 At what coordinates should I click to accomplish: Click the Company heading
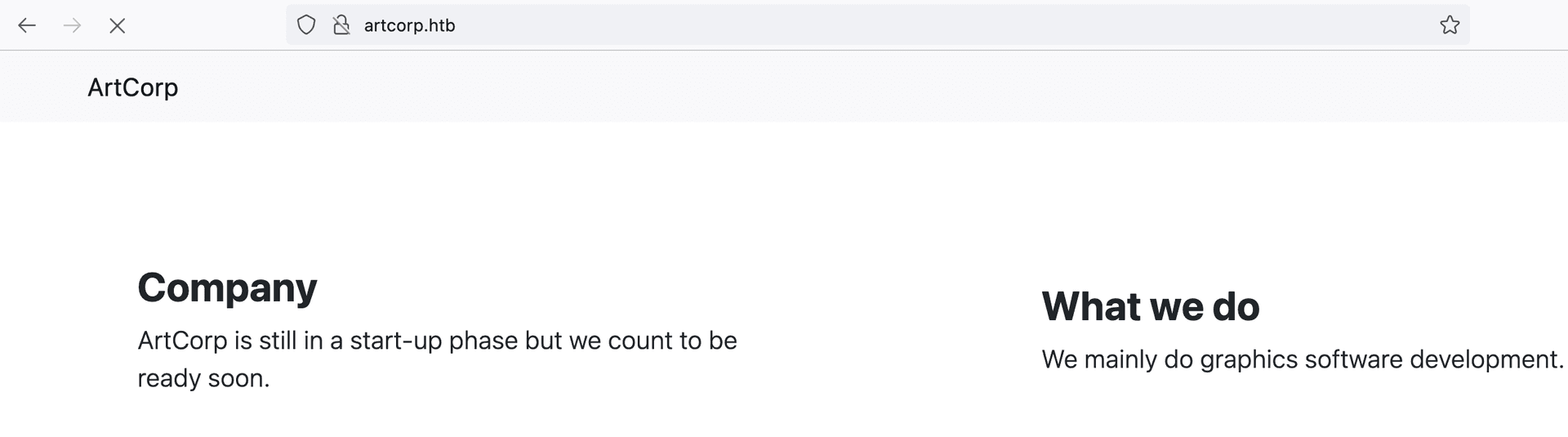point(227,288)
